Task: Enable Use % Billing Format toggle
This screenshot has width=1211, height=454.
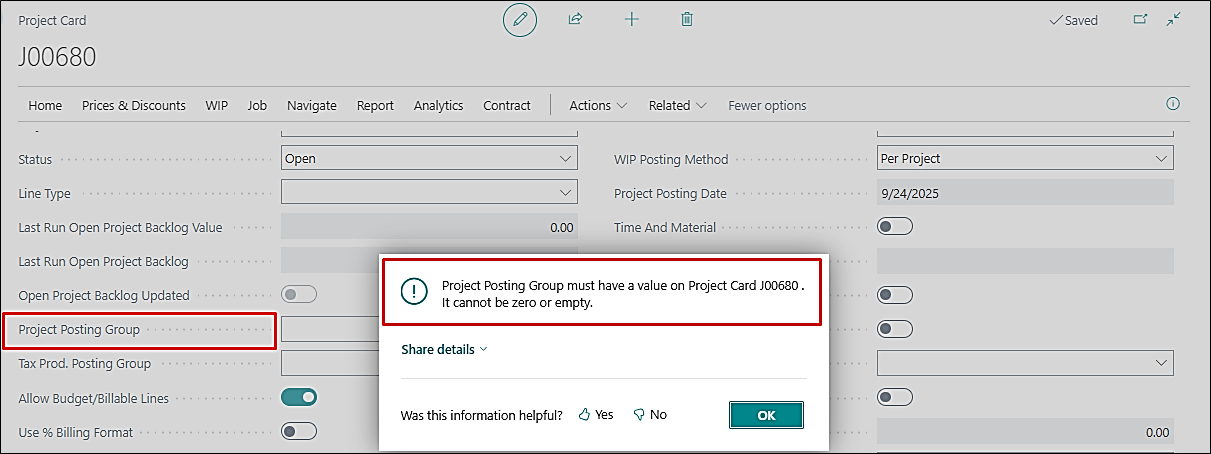Action: pos(299,432)
